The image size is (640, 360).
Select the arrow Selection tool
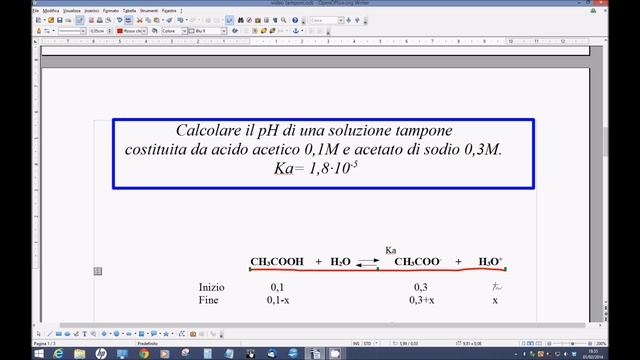tap(39, 334)
